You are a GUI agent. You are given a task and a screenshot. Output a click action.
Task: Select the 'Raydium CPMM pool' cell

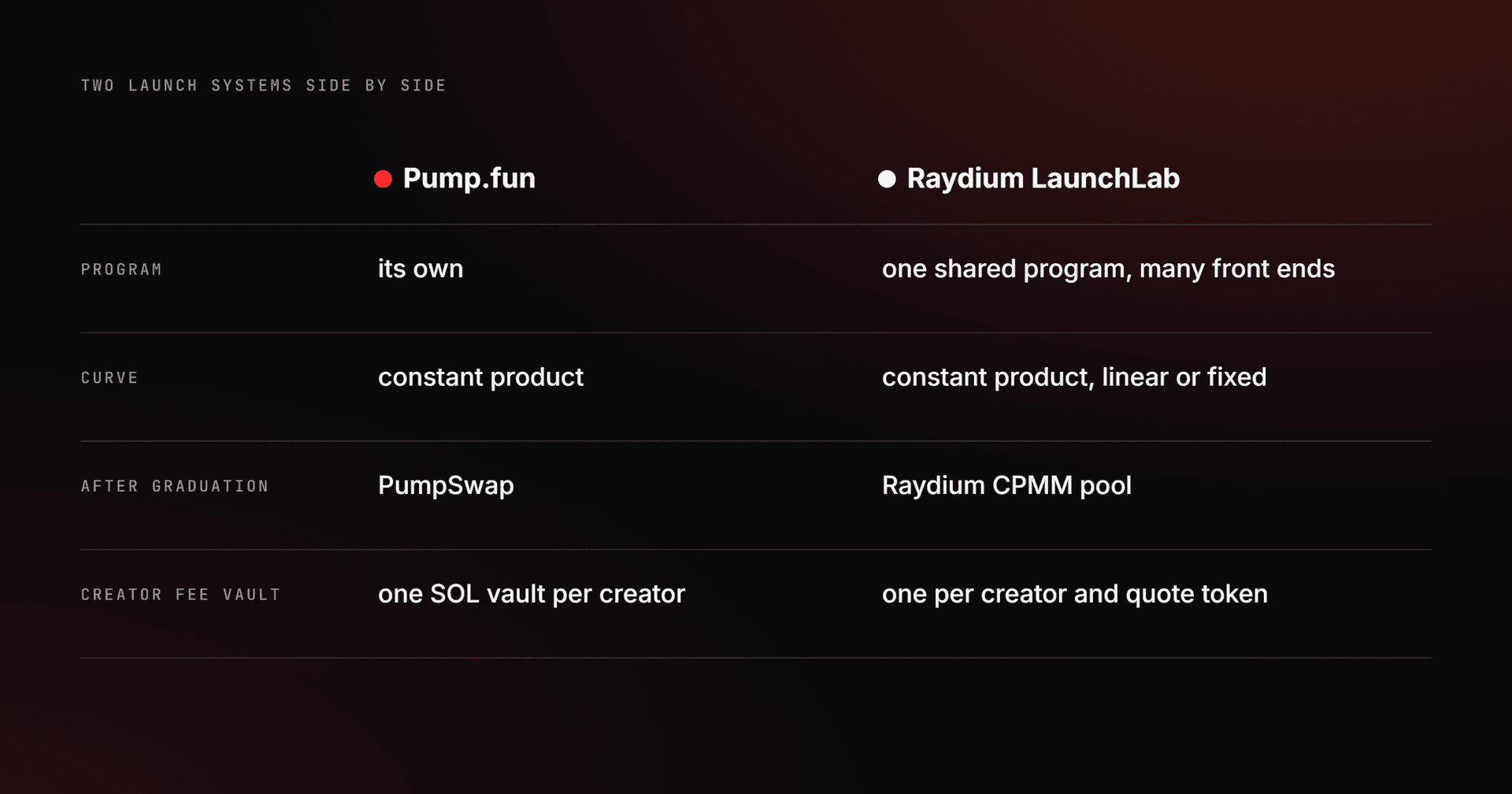click(1006, 485)
